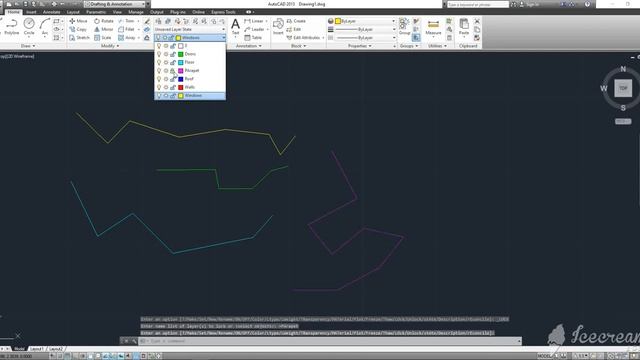The width and height of the screenshot is (640, 360).
Task: Activate the Copy tool
Action: tap(78, 29)
